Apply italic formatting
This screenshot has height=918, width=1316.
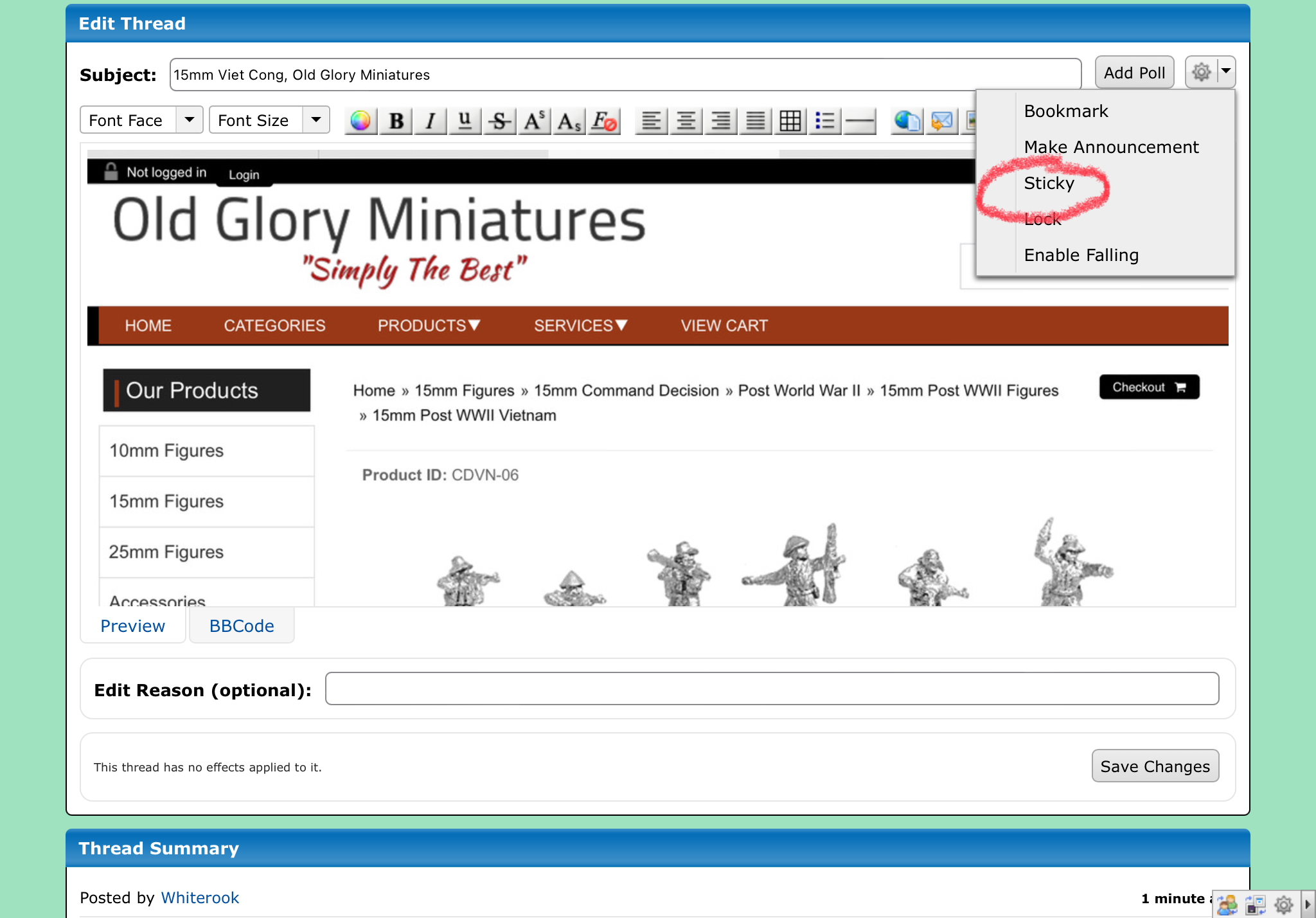tap(431, 121)
